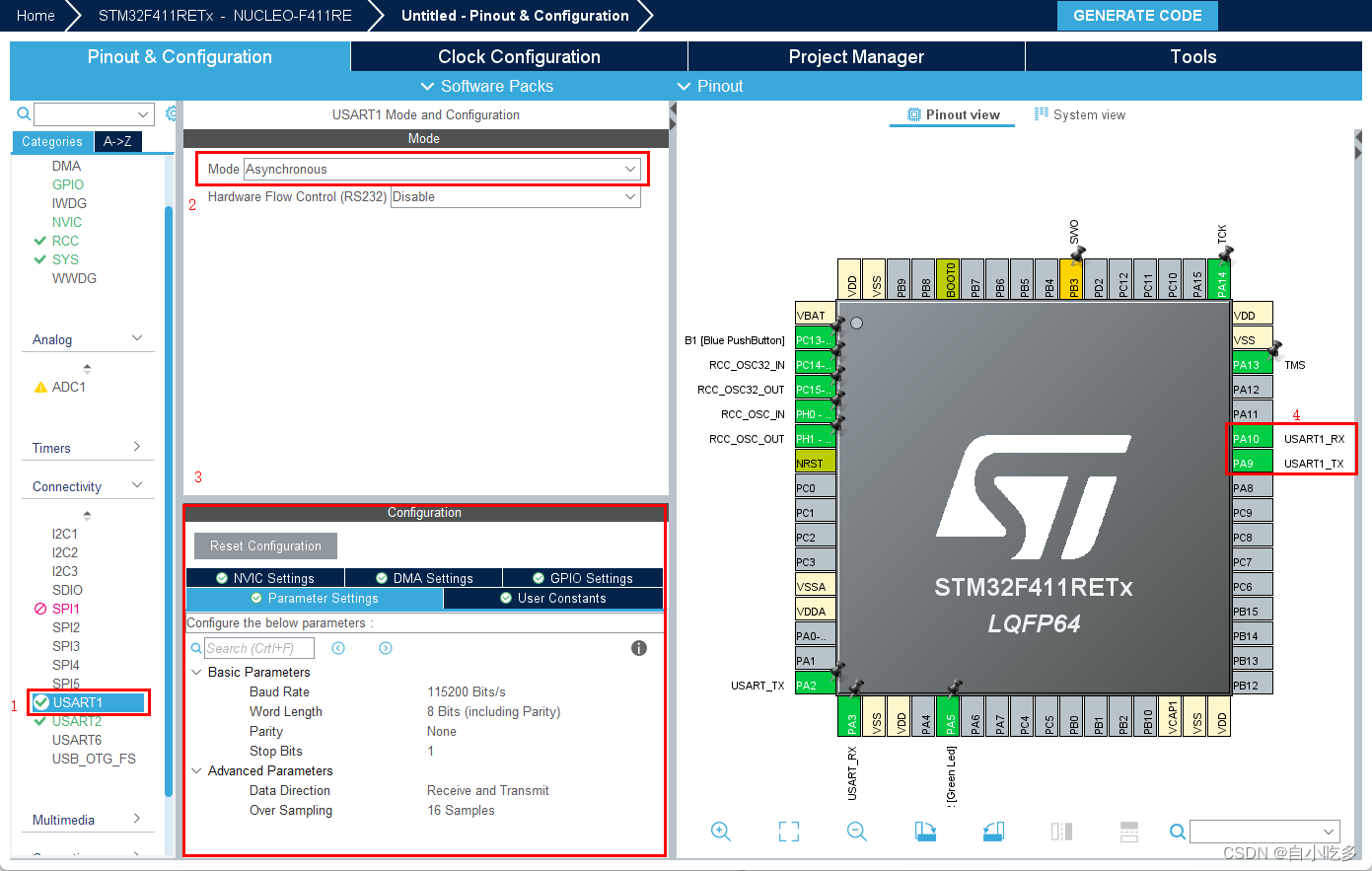Click pin PA9 on the chip
This screenshot has height=871, width=1372.
click(x=1252, y=463)
